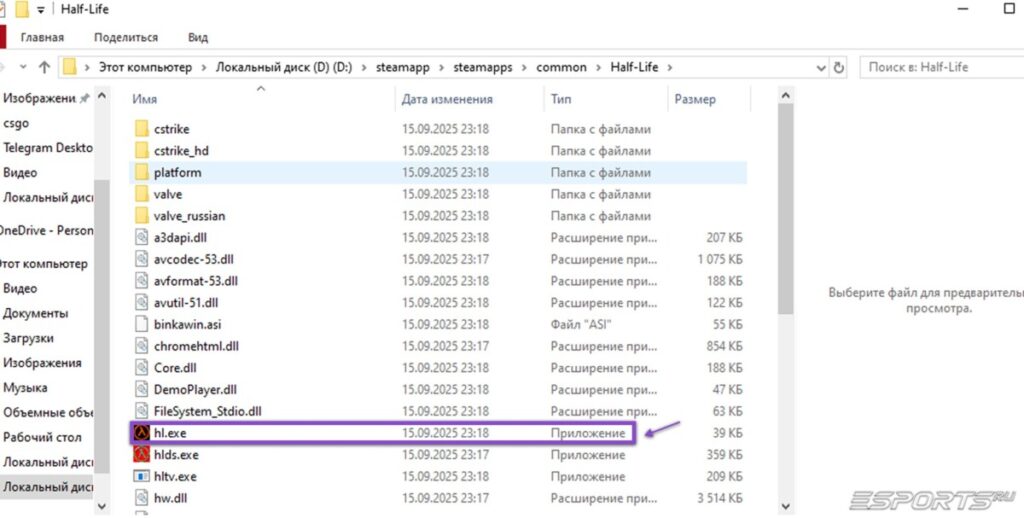
Task: Open csgo in quick access sidebar
Action: 16,123
